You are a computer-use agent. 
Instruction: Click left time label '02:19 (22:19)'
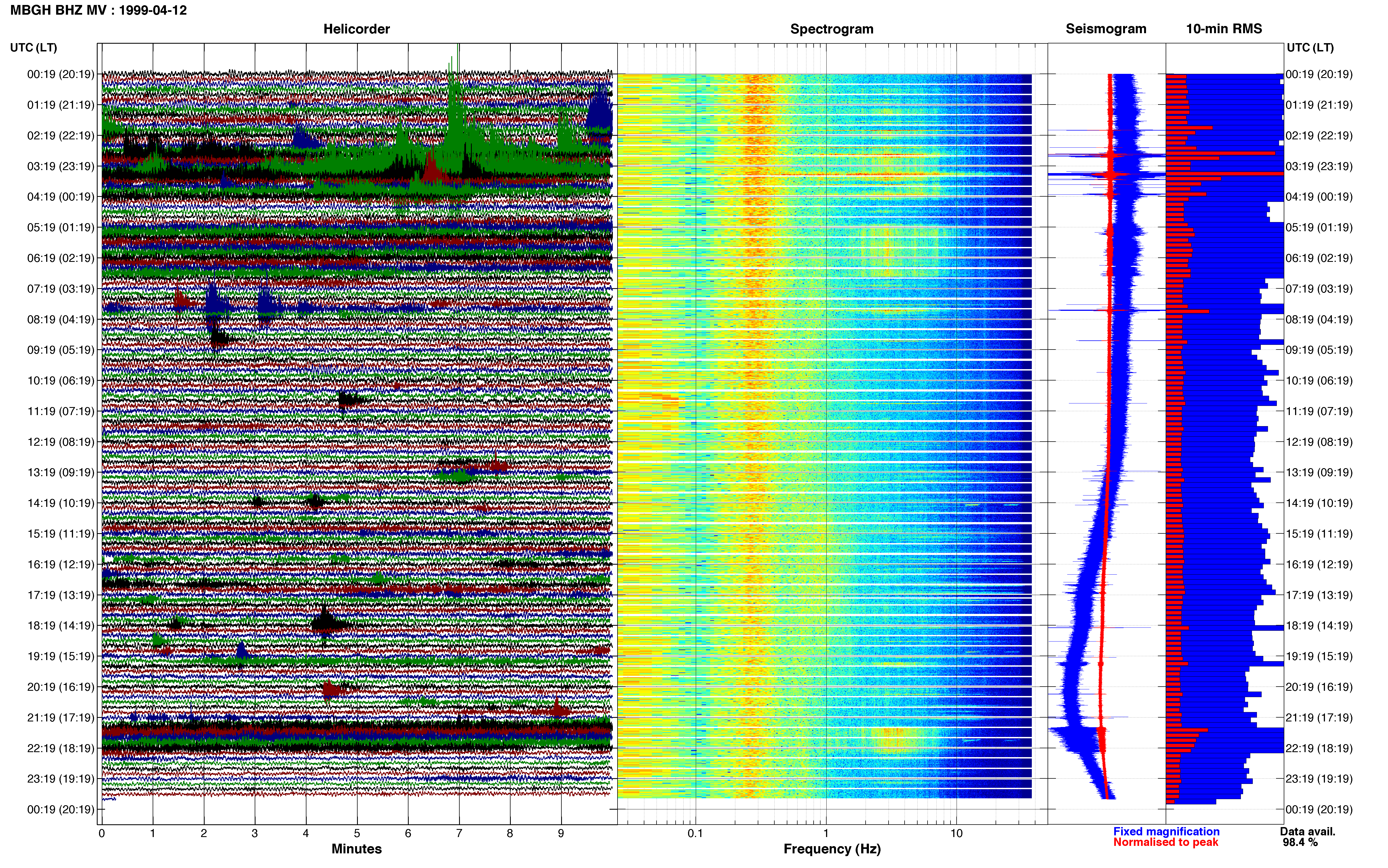click(x=61, y=135)
